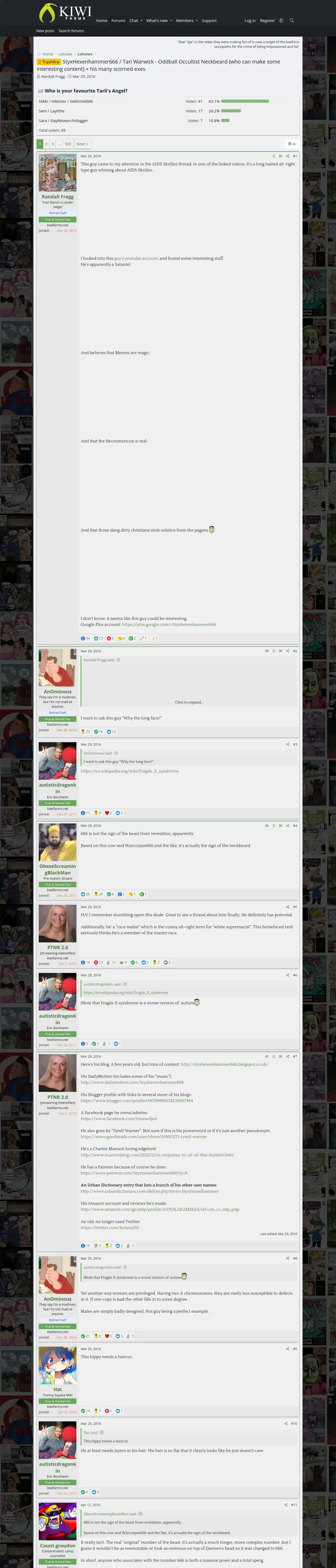The width and height of the screenshot is (336, 1568).
Task: Click the Log in link
Action: point(250,21)
